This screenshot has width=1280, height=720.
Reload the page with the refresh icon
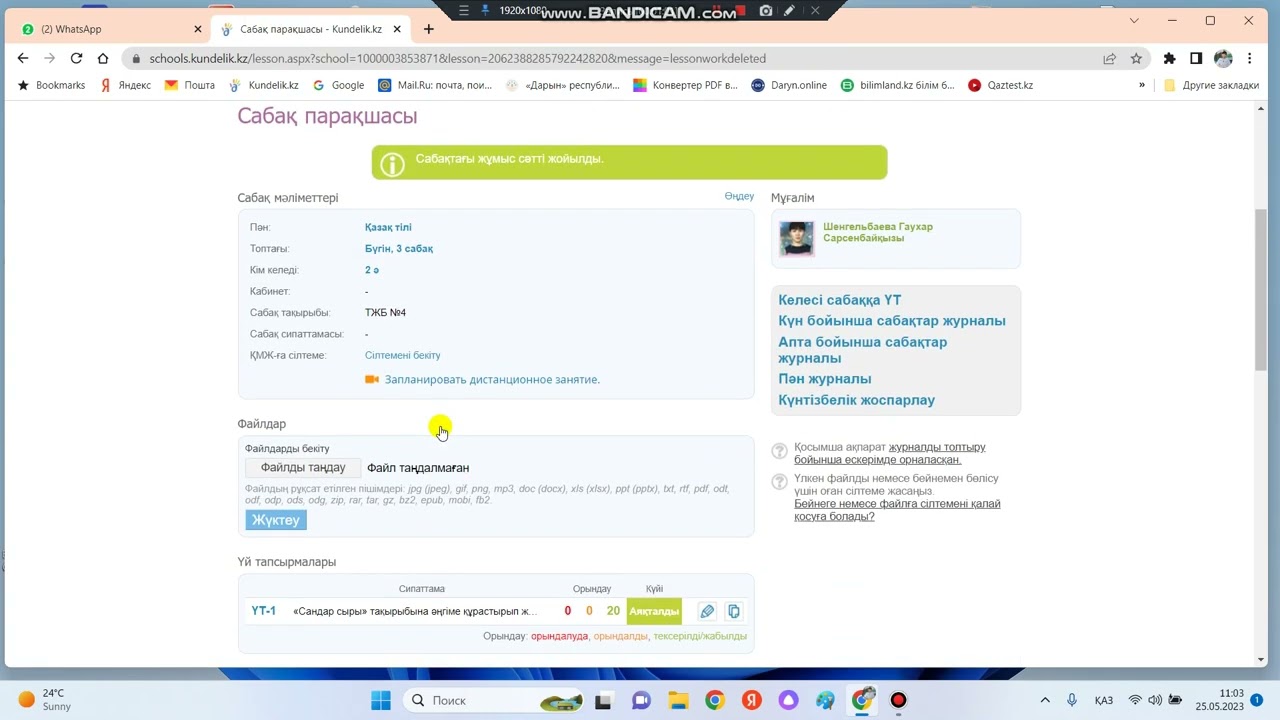tap(76, 58)
